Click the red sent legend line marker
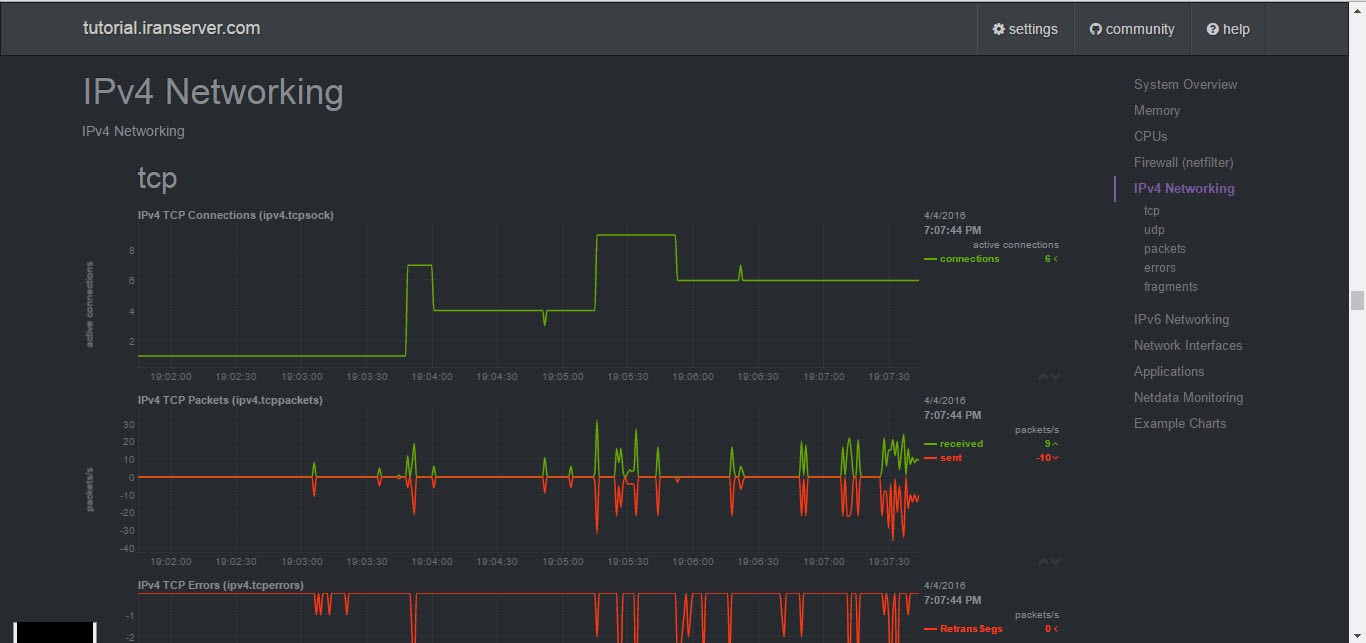 (x=930, y=458)
